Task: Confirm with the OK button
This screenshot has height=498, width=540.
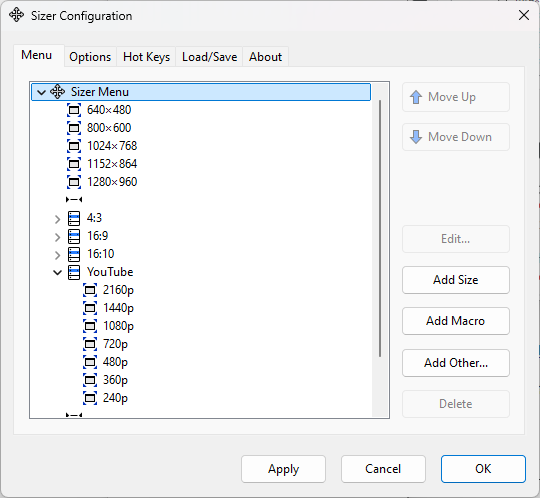Action: click(x=483, y=469)
